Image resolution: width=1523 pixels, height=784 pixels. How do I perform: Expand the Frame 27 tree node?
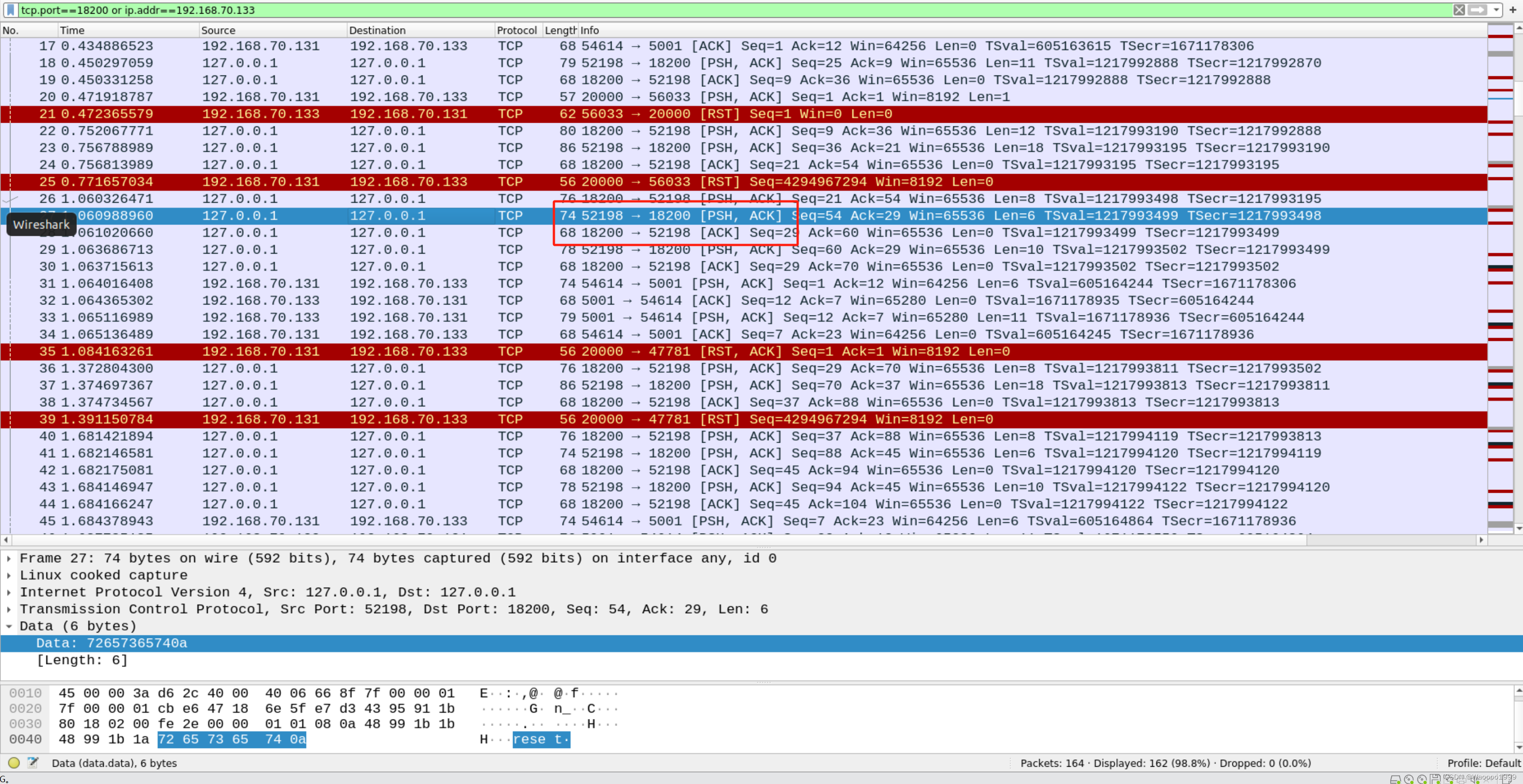pyautogui.click(x=9, y=558)
